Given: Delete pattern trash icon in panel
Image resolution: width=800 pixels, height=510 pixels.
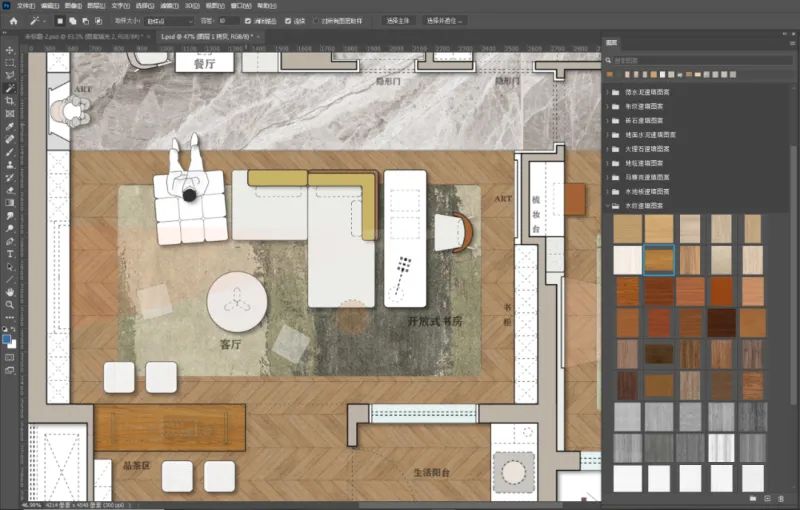Looking at the screenshot, I should 782,498.
